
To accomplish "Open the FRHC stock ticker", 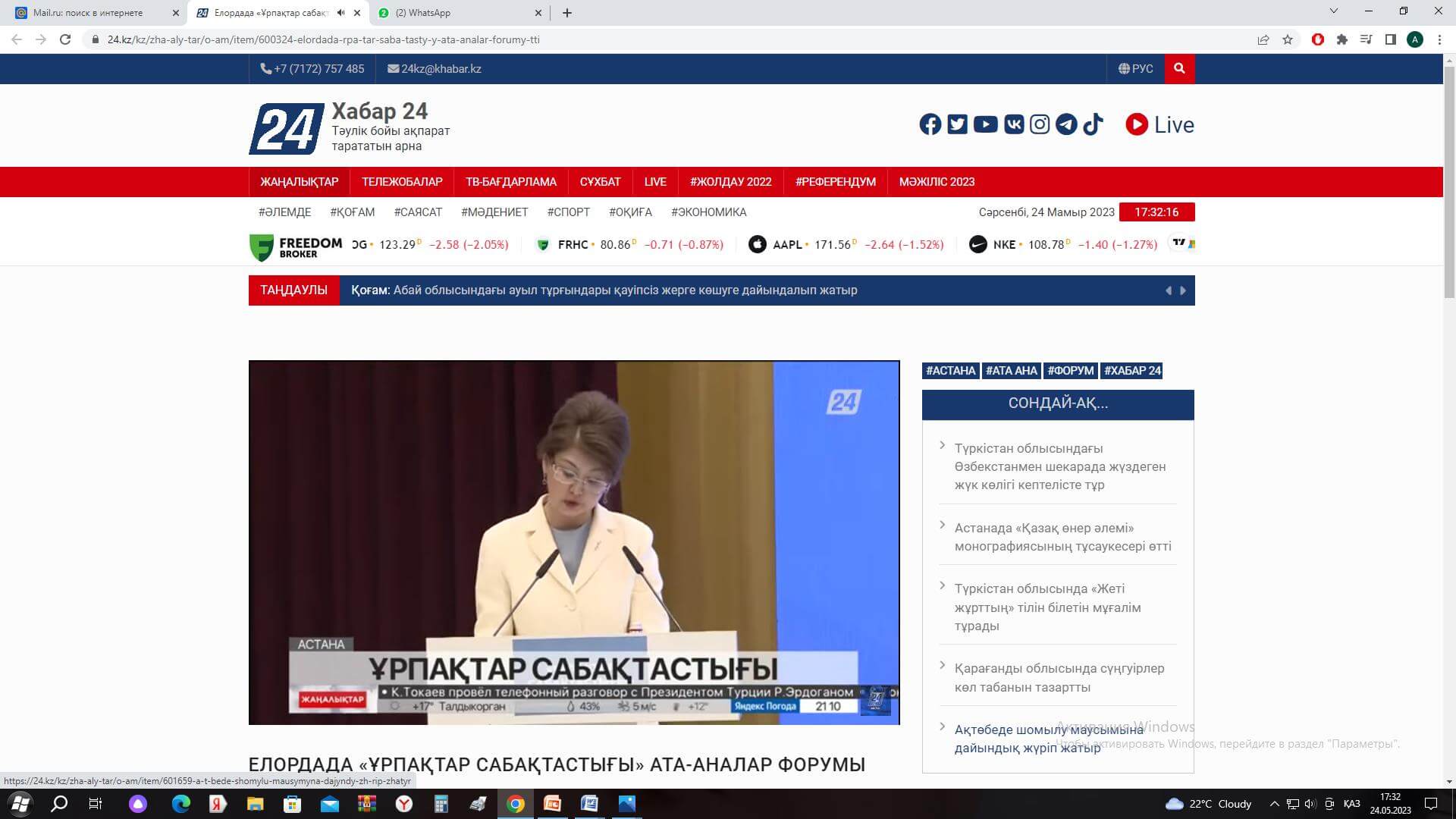I will pyautogui.click(x=629, y=244).
